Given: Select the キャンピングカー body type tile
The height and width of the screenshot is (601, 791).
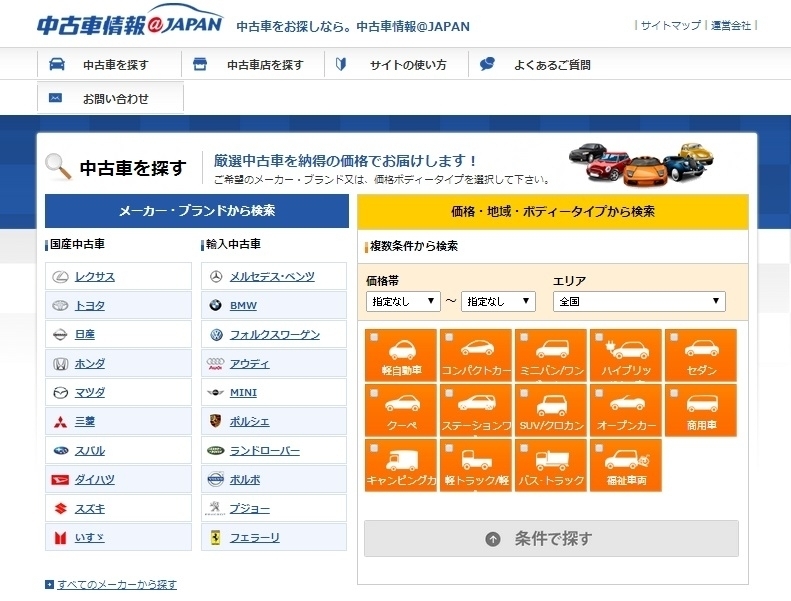Looking at the screenshot, I should coord(401,465).
